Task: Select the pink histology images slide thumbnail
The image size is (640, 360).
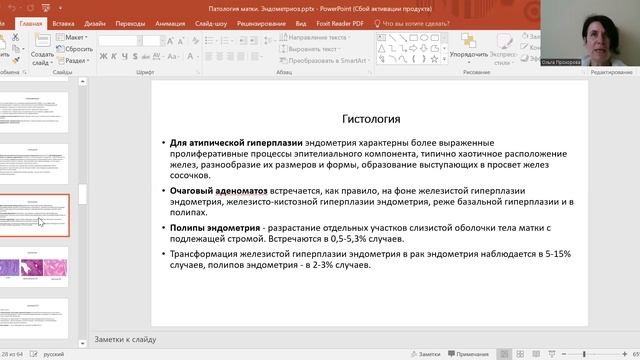Action: 33,267
